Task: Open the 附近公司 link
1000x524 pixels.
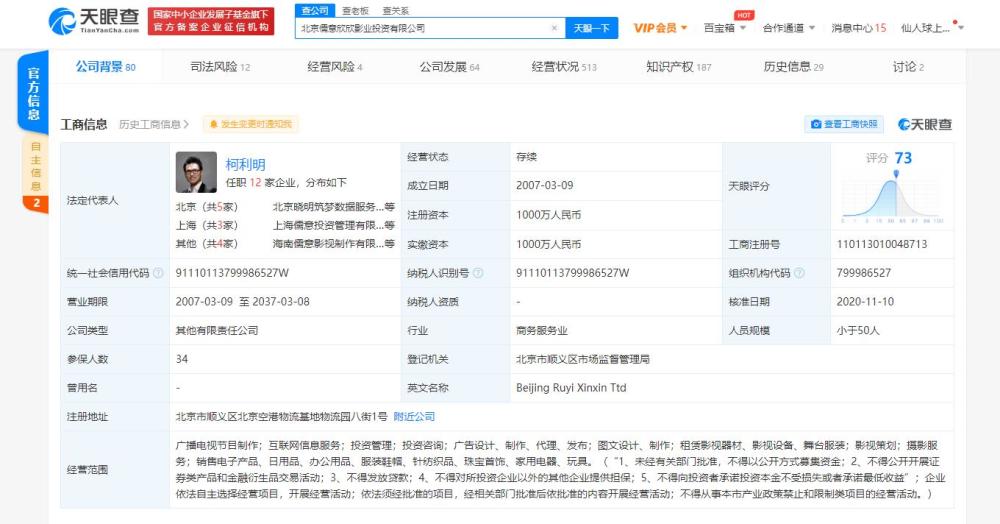Action: (414, 416)
